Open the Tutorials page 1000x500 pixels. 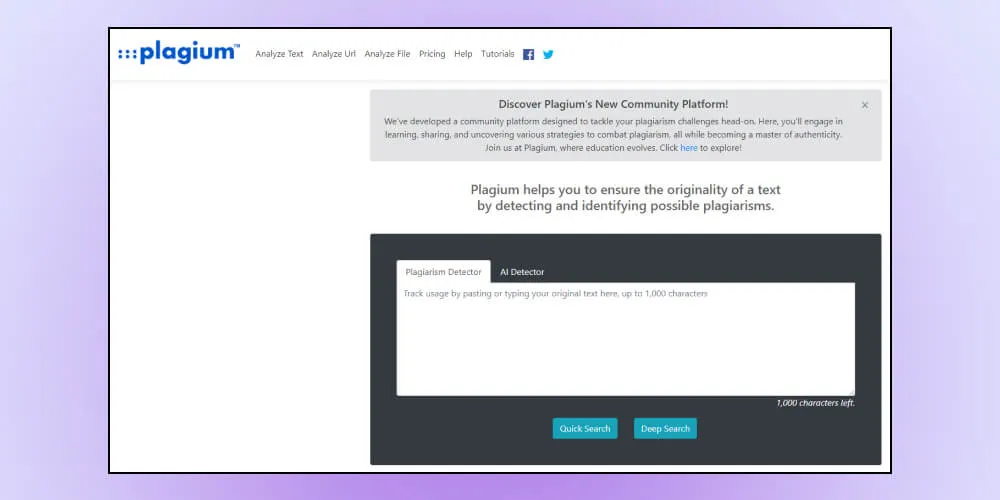point(497,54)
